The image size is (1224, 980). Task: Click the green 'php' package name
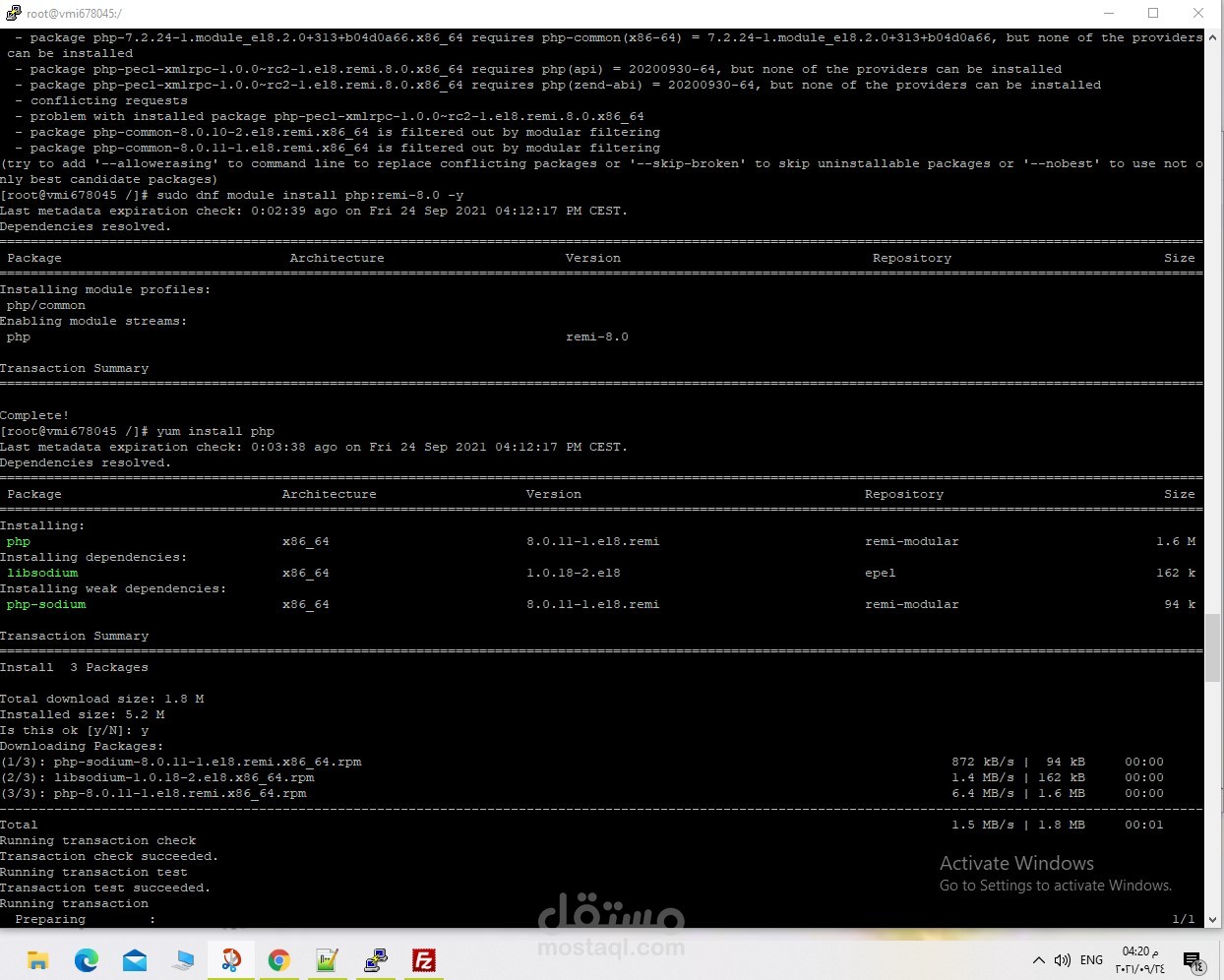point(19,541)
